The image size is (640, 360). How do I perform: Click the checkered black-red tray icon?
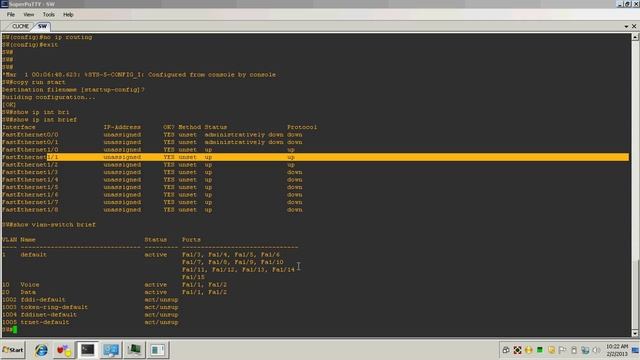click(517, 350)
